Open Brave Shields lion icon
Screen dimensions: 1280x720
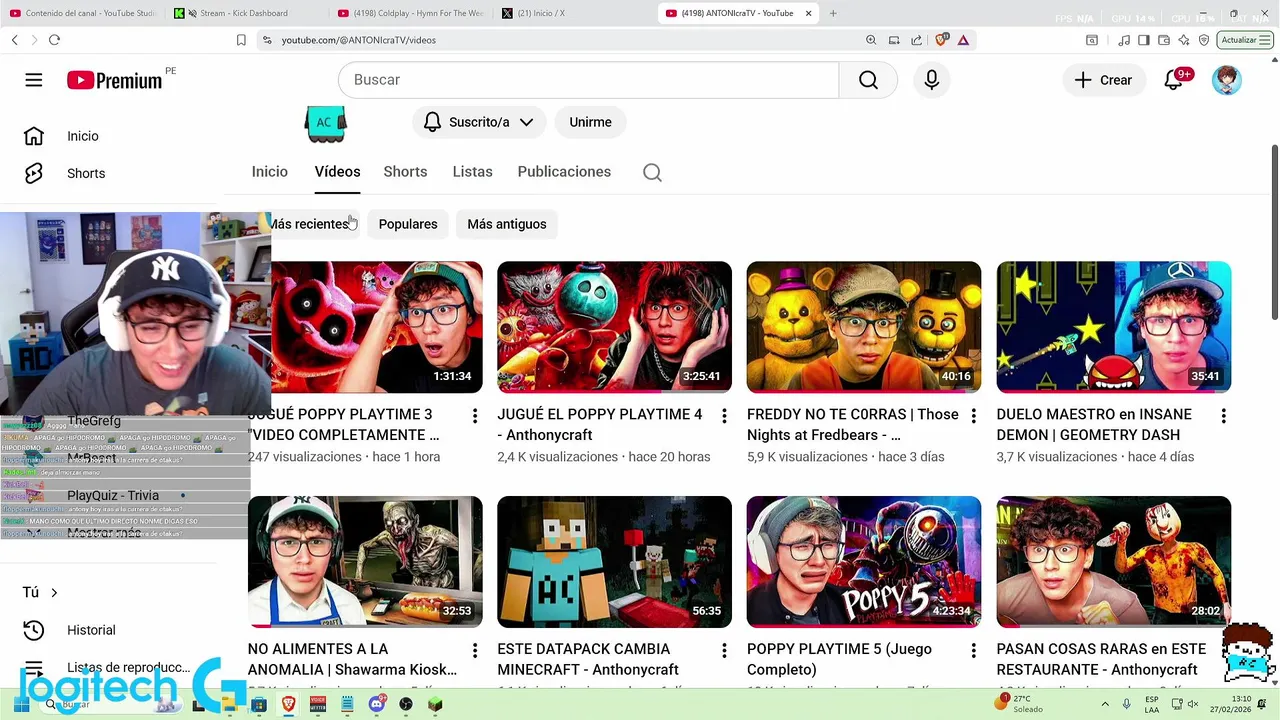click(x=941, y=40)
